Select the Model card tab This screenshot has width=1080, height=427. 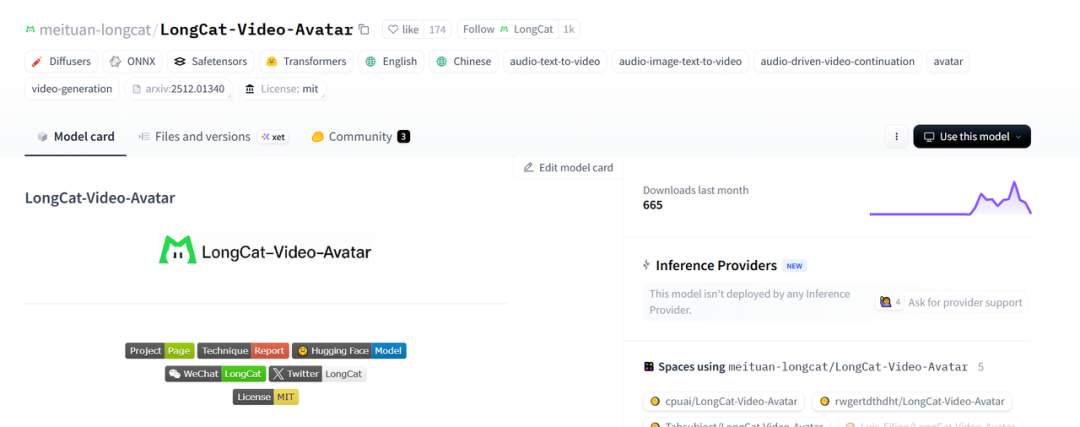(x=76, y=137)
